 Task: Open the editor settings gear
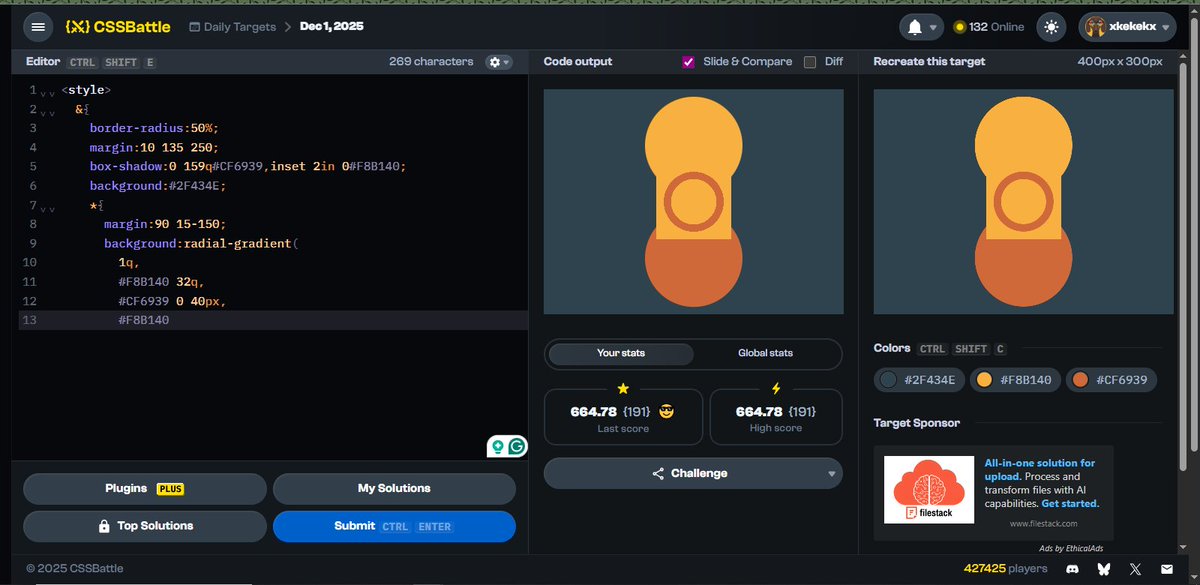[x=497, y=61]
